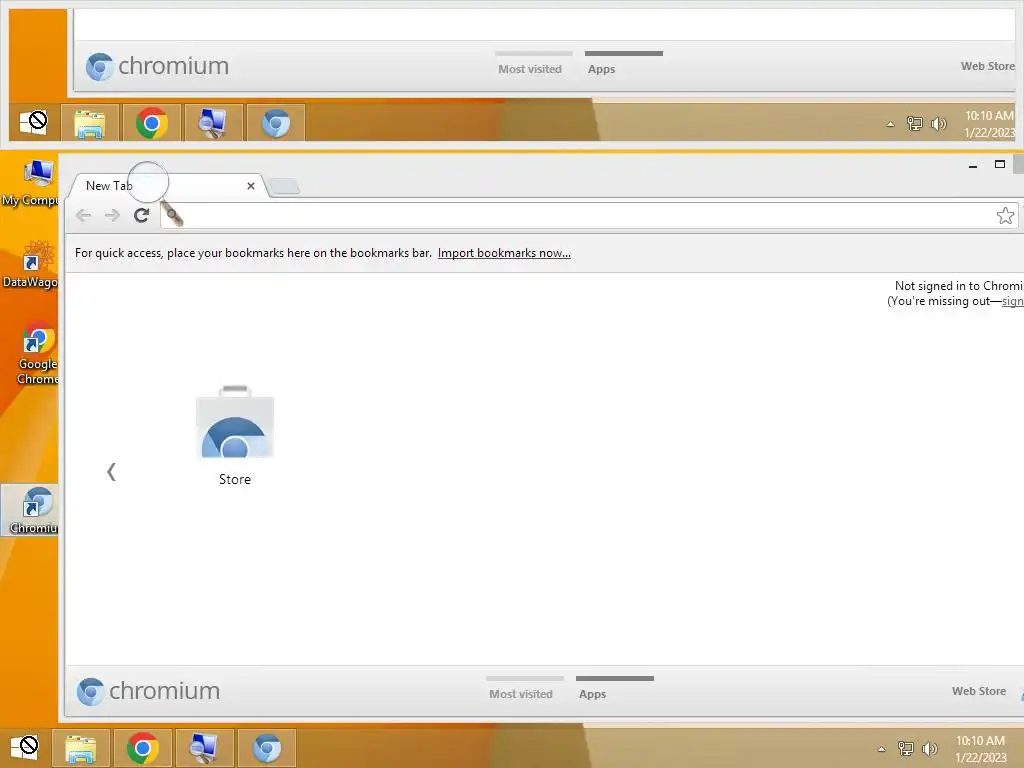Bookmark this page with the star icon
The width and height of the screenshot is (1024, 768).
pos(1005,216)
